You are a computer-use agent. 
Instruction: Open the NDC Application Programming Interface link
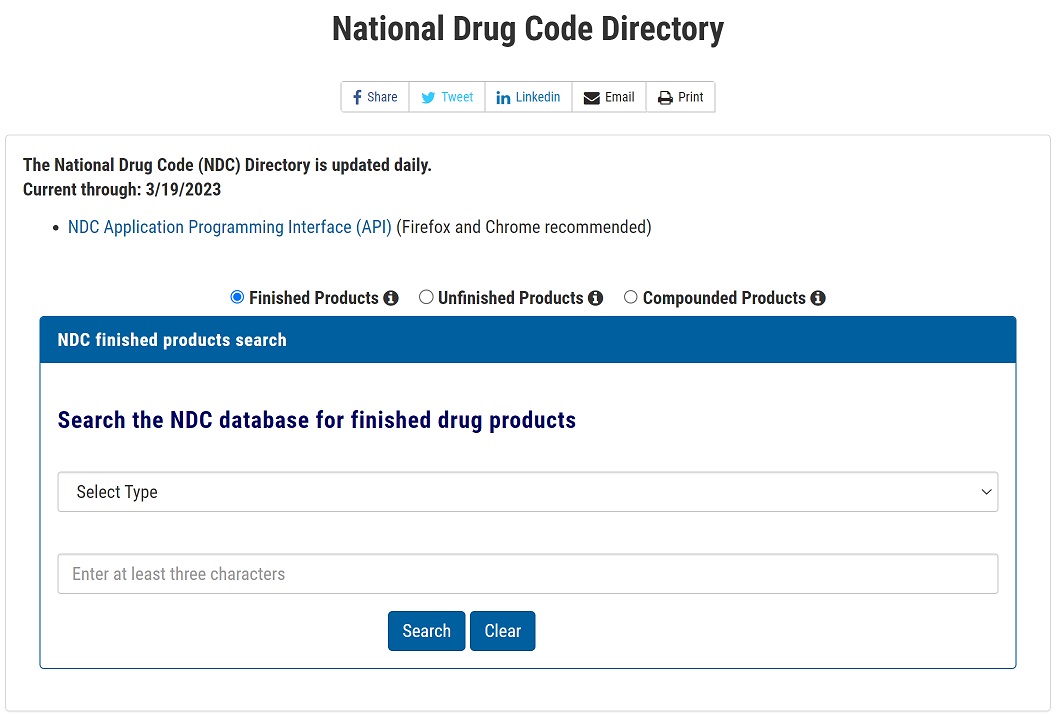pos(228,227)
